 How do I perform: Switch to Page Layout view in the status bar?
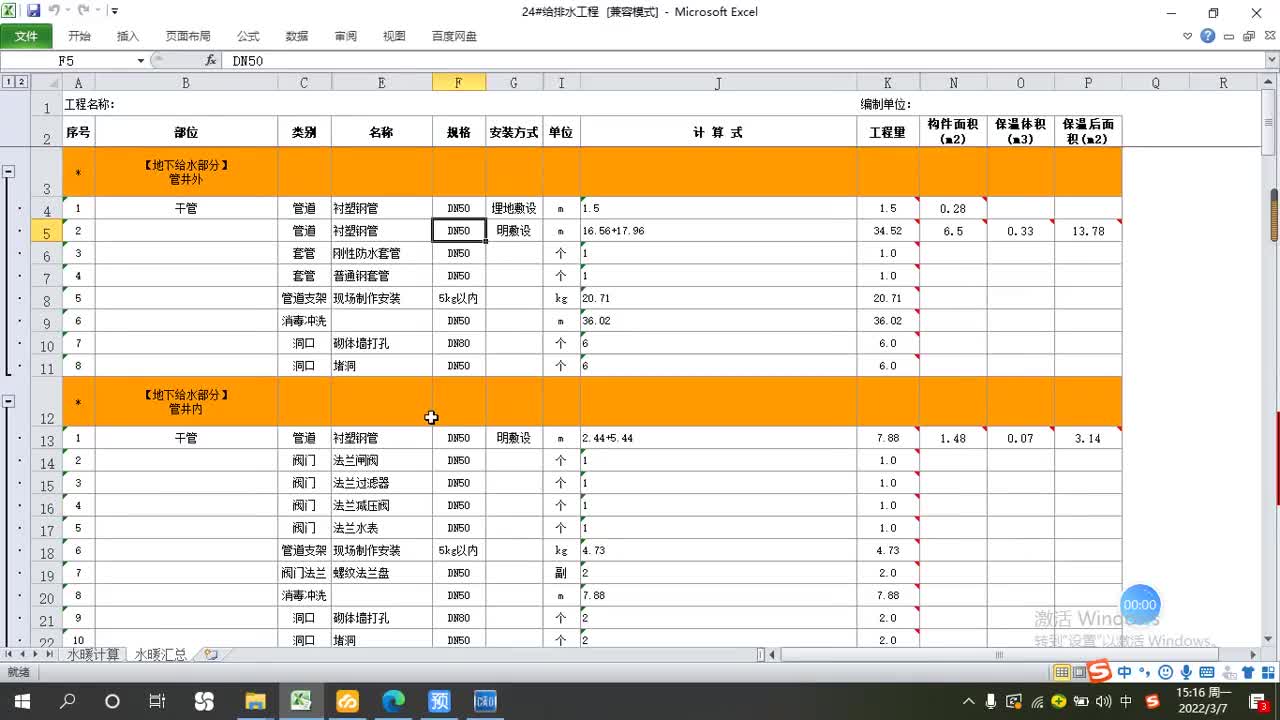(x=1079, y=672)
